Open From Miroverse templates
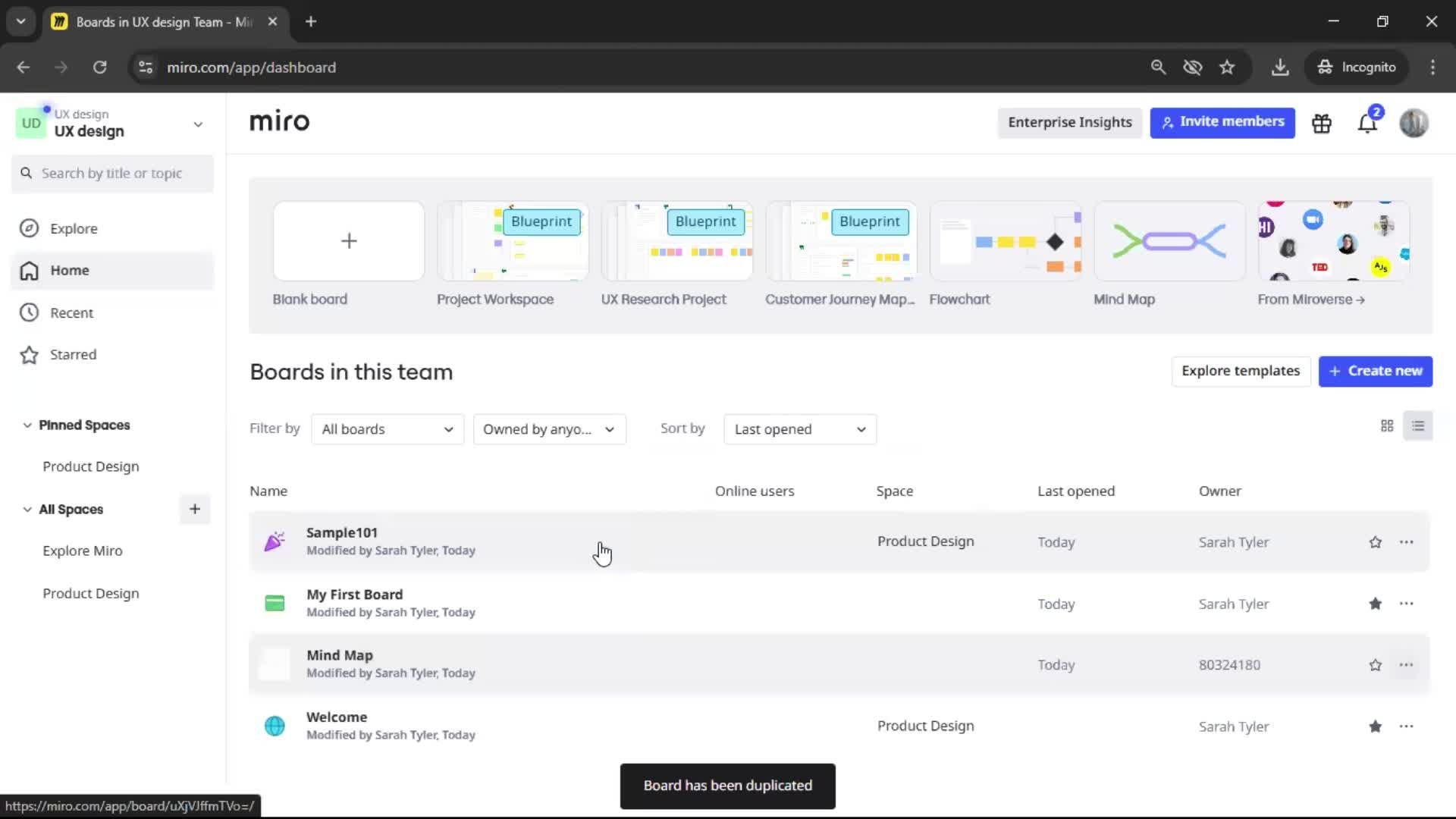 1334,241
